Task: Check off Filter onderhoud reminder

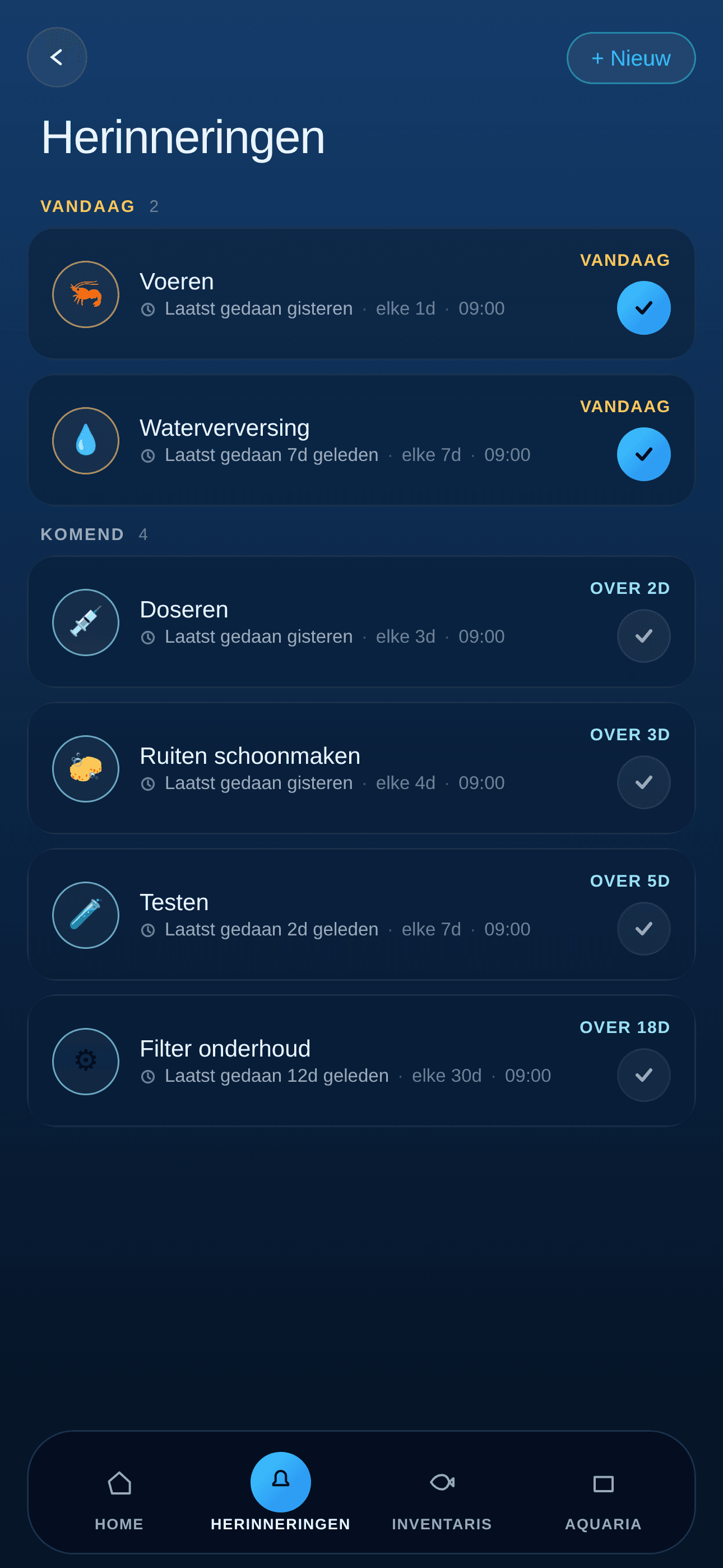Action: tap(644, 1075)
